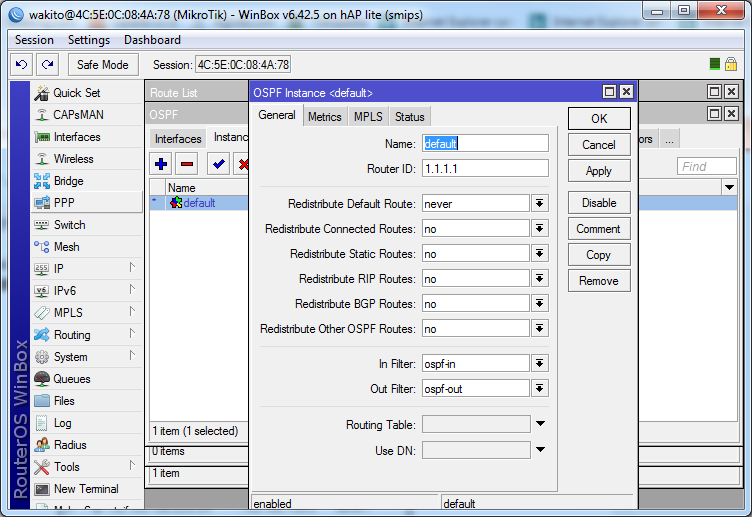Open the In Filter dropdown
Image resolution: width=752 pixels, height=517 pixels.
point(540,364)
